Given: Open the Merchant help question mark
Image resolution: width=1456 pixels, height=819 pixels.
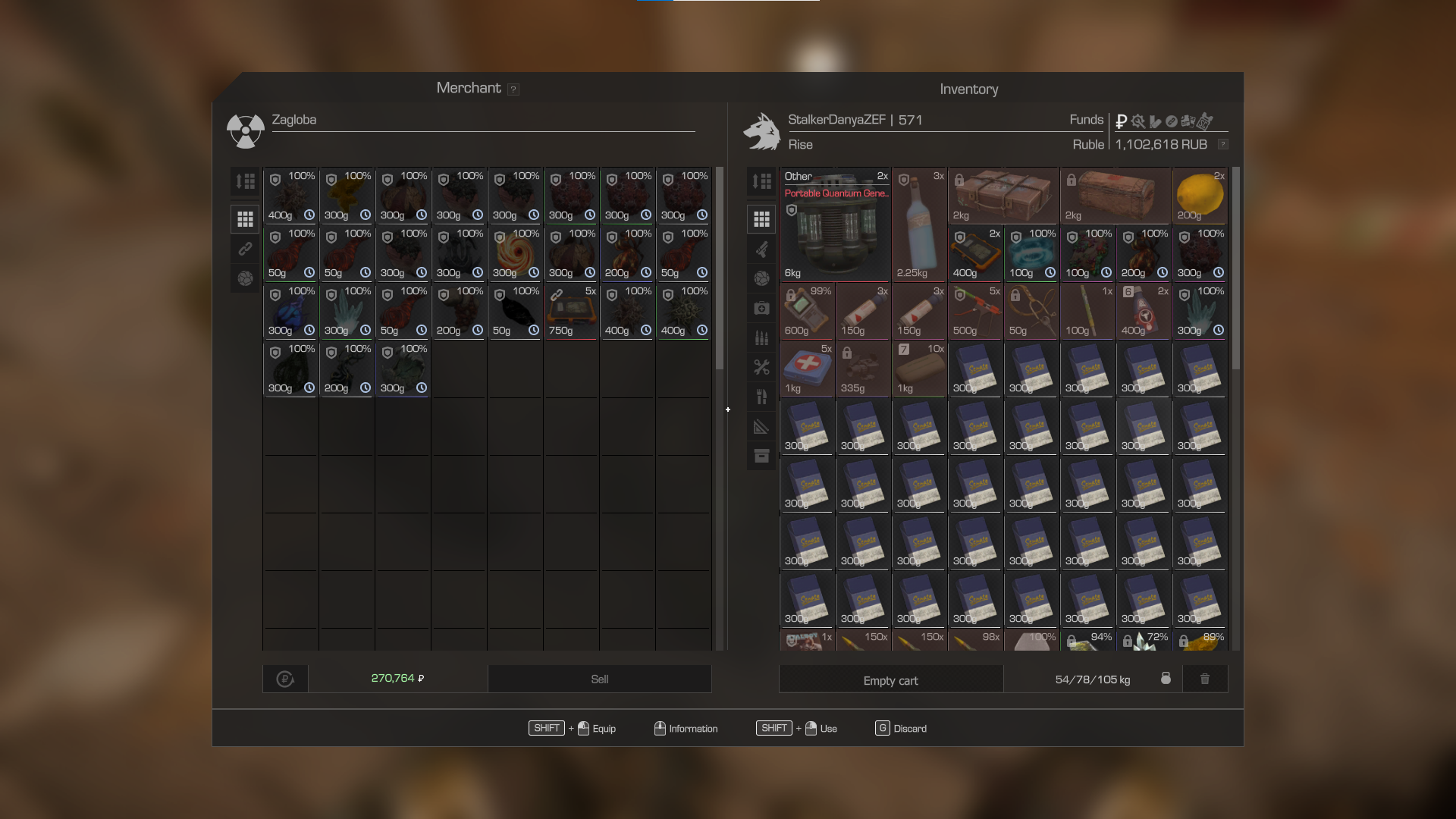Looking at the screenshot, I should pyautogui.click(x=513, y=89).
